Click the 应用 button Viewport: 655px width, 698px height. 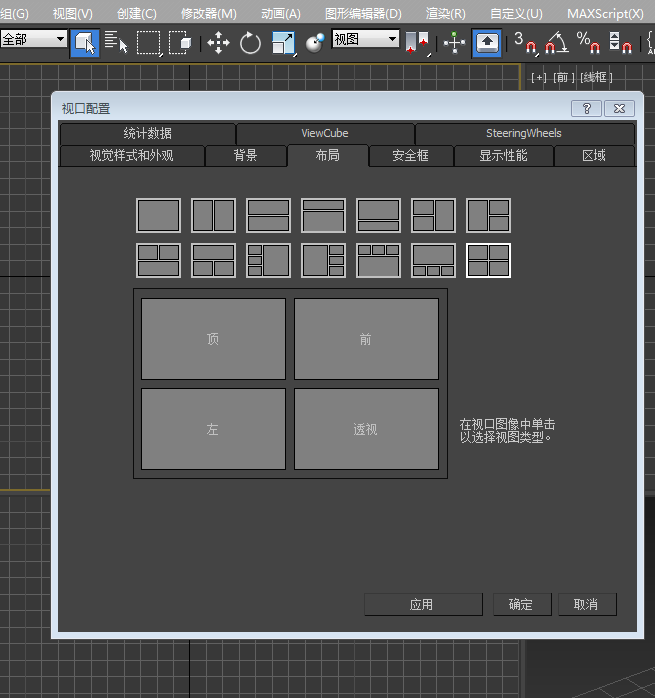click(x=422, y=605)
